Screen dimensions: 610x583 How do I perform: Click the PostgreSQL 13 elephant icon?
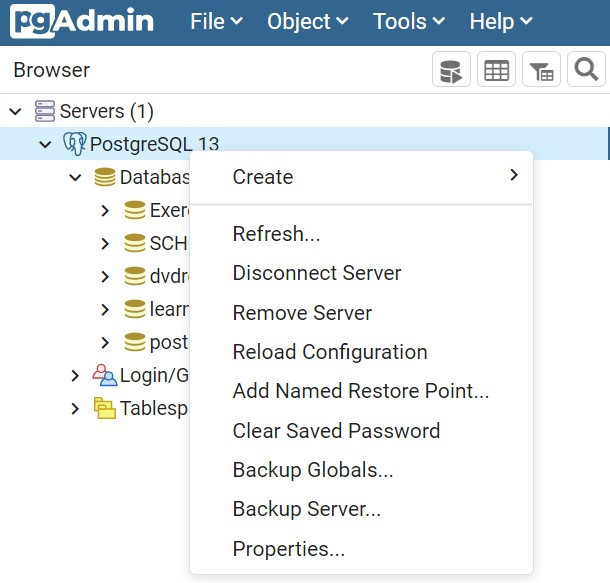pos(75,144)
